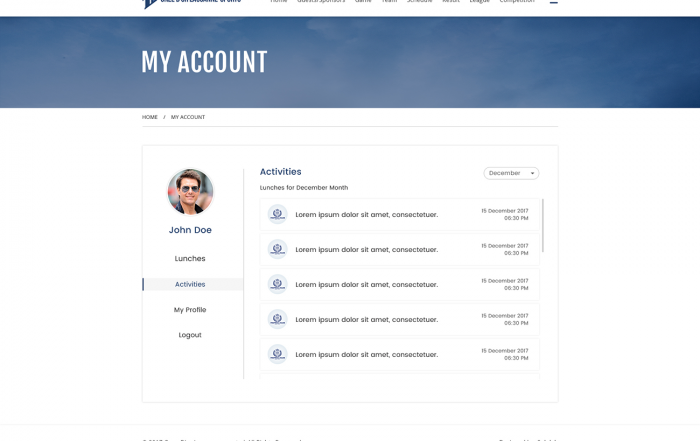This screenshot has height=441, width=700.
Task: Click fifth row's 15 December 2017 date
Action: click(x=504, y=351)
